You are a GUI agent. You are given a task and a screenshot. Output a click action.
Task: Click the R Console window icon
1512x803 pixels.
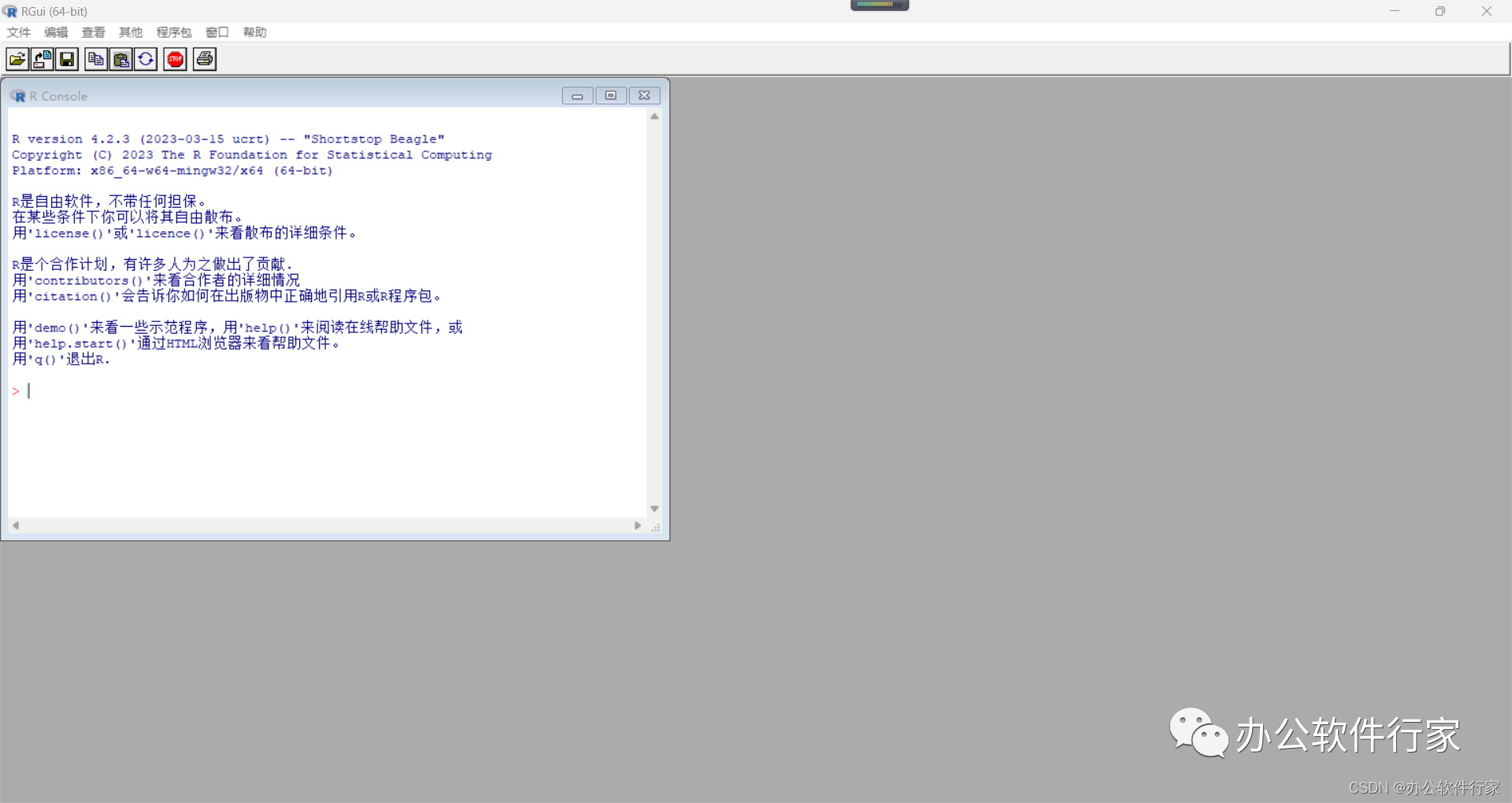17,96
